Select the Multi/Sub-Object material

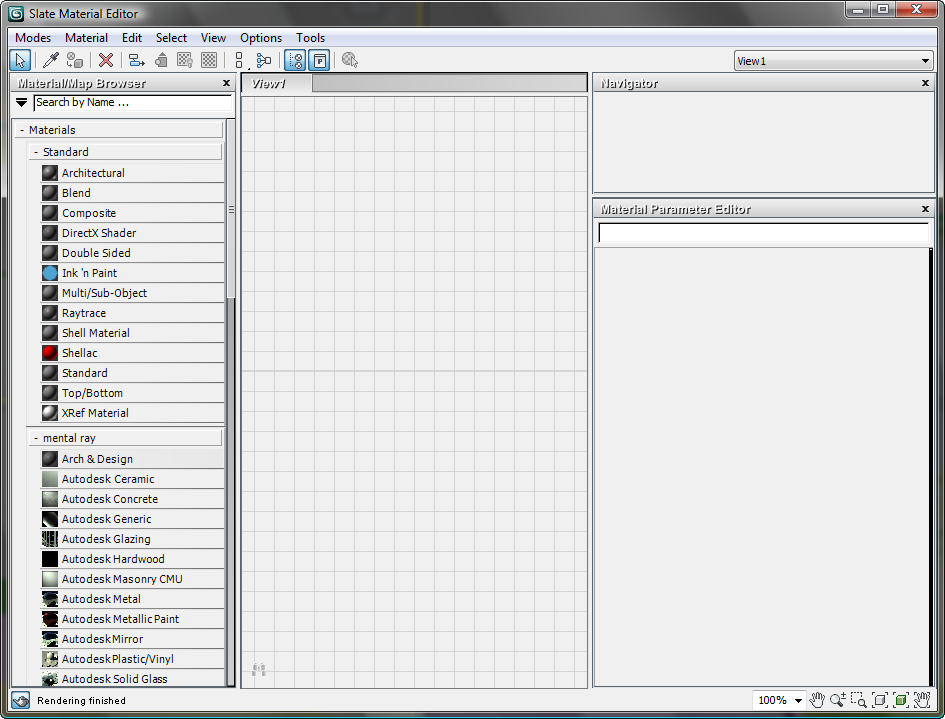(132, 293)
